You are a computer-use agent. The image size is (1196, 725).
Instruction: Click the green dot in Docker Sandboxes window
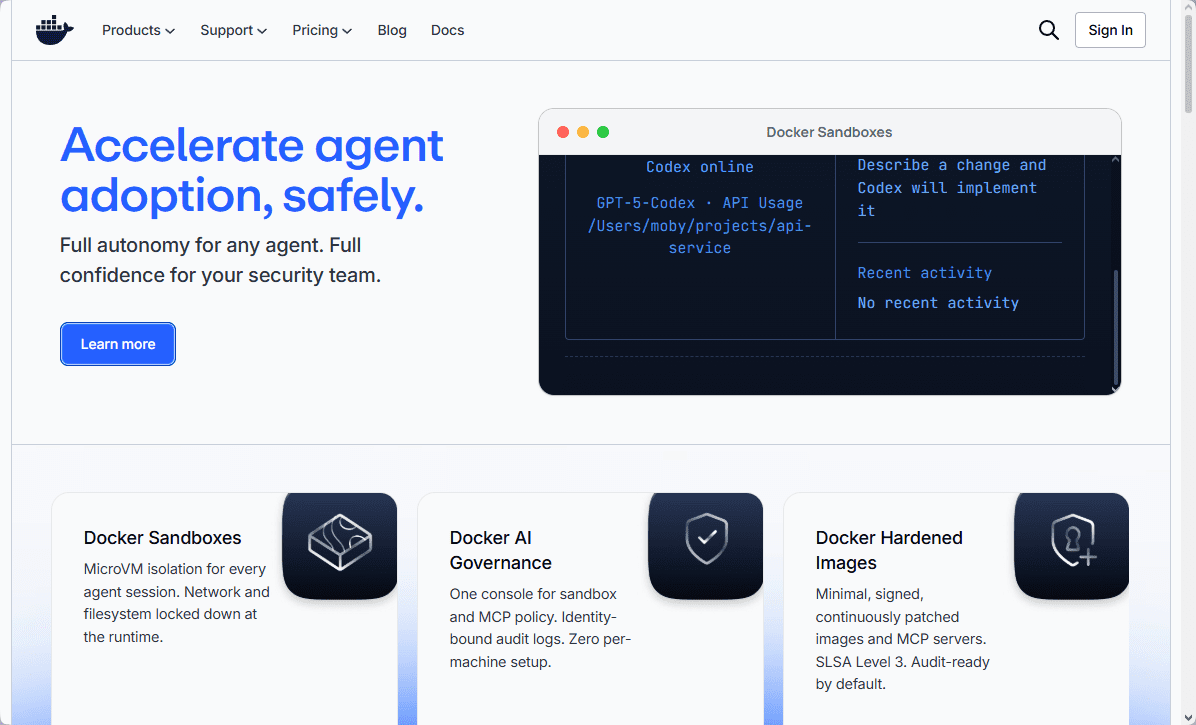pyautogui.click(x=603, y=132)
